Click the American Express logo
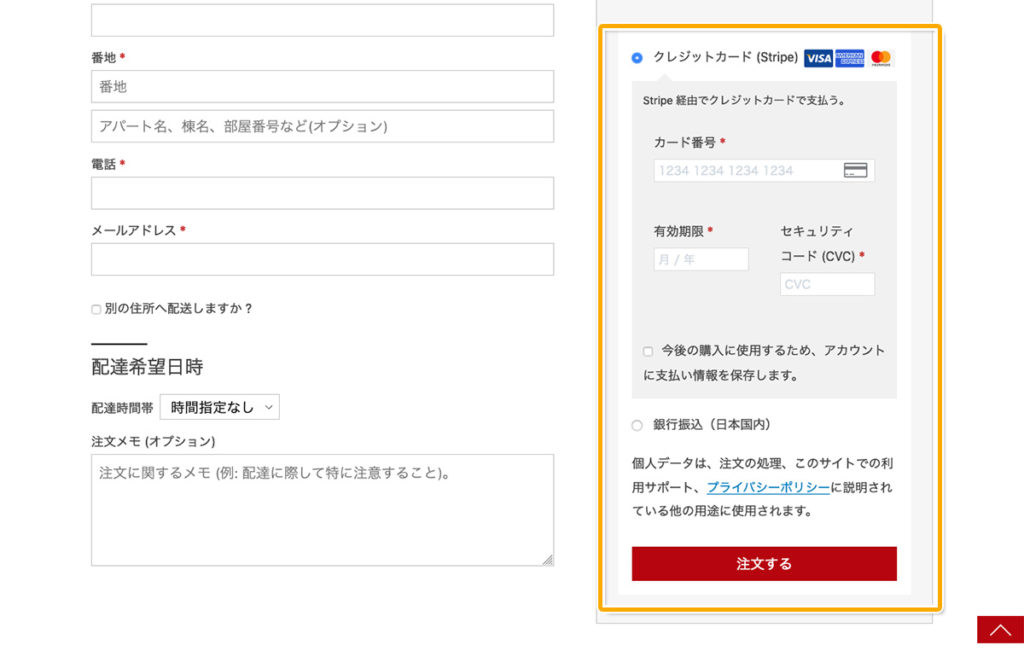The image size is (1024, 651). [x=850, y=58]
